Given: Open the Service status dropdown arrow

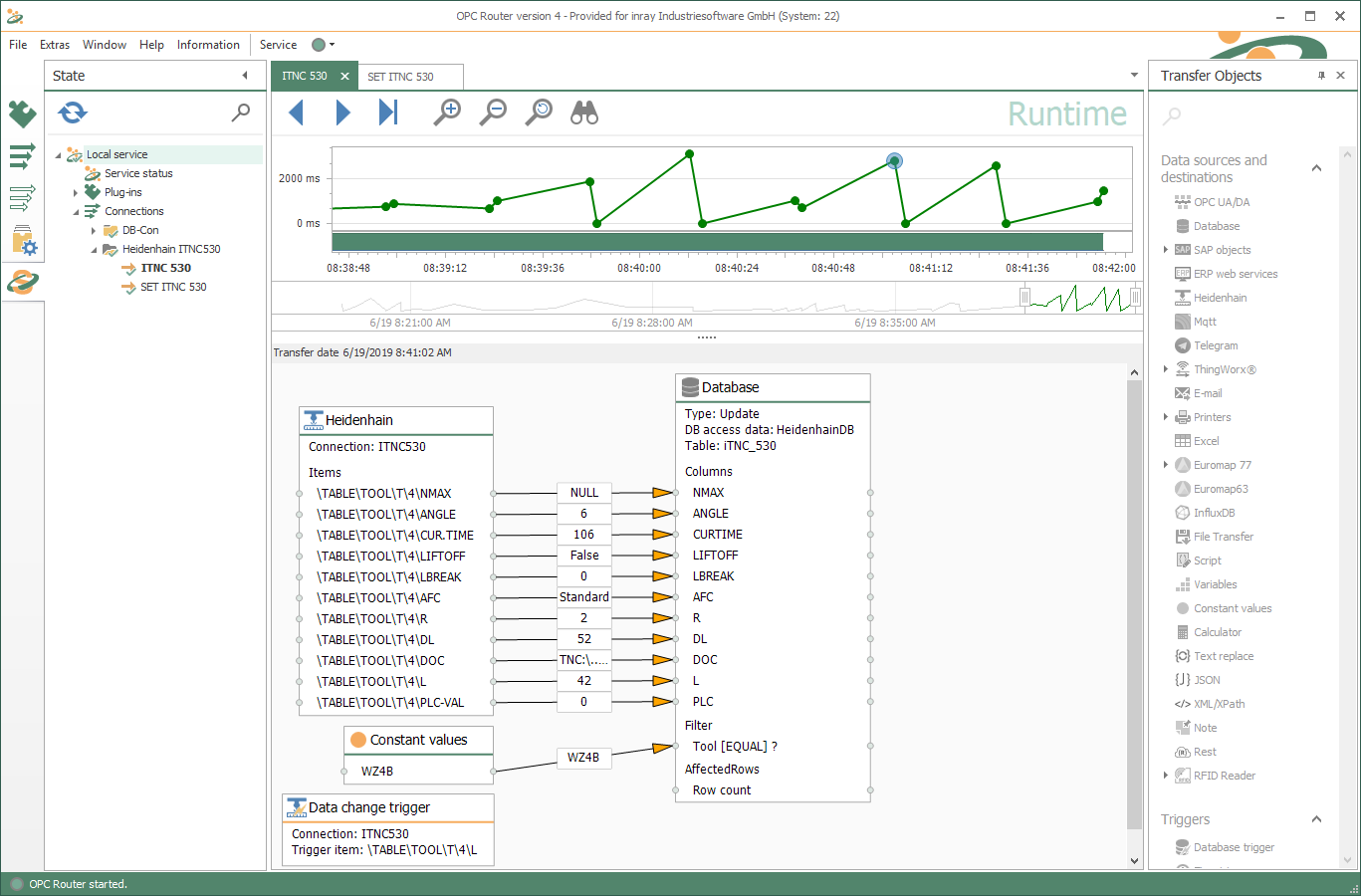Looking at the screenshot, I should 332,45.
